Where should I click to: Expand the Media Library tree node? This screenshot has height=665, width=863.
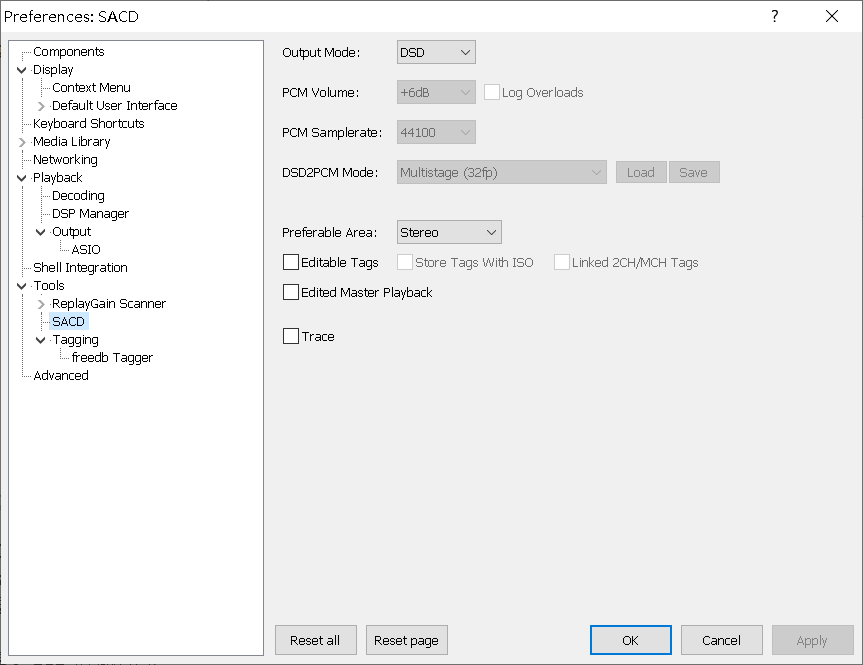point(22,142)
